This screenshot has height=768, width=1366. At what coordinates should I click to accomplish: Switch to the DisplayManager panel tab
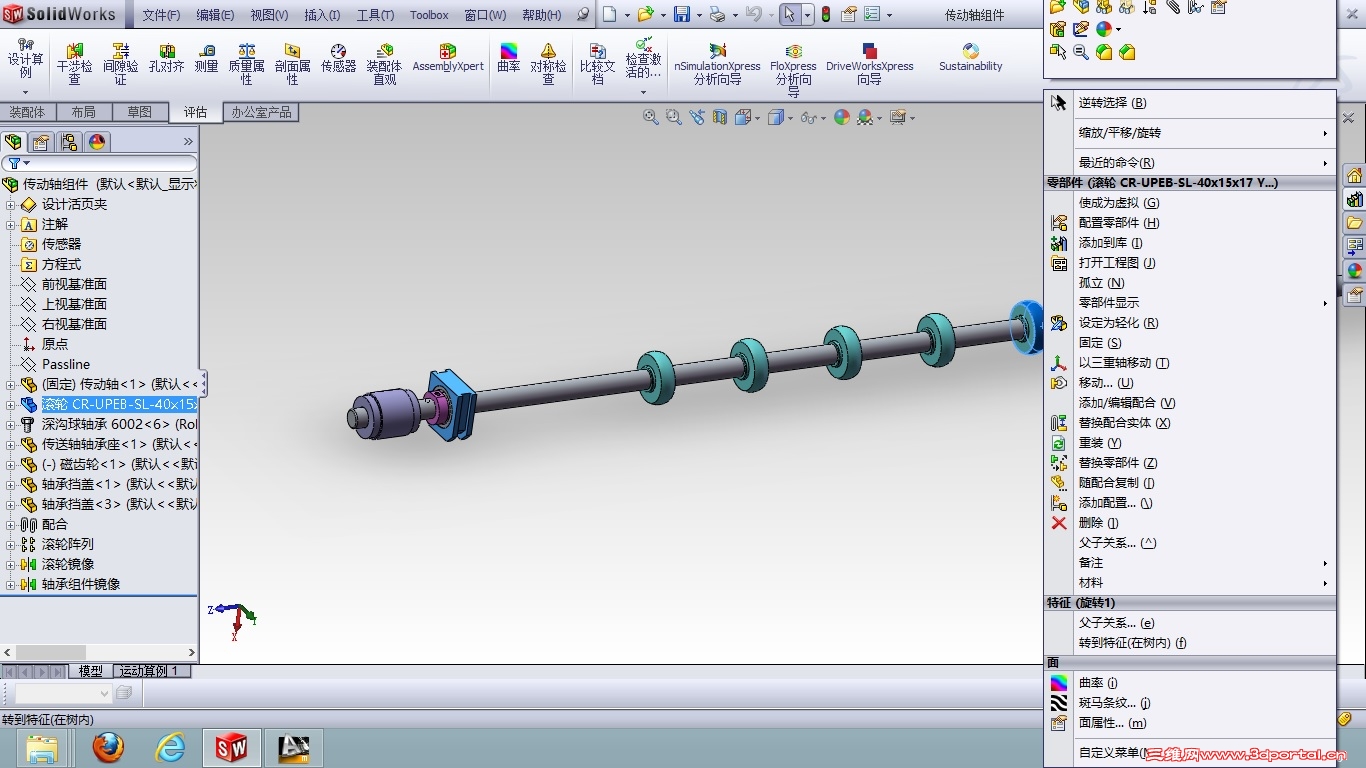tap(96, 142)
